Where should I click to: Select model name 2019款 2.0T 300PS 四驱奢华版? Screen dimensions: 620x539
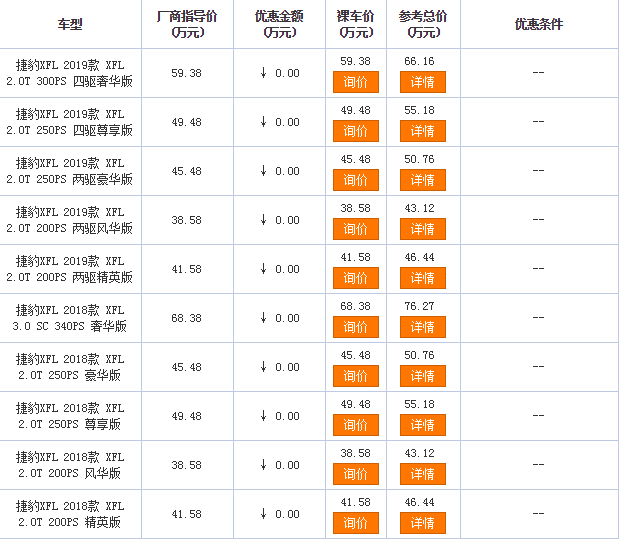click(70, 73)
